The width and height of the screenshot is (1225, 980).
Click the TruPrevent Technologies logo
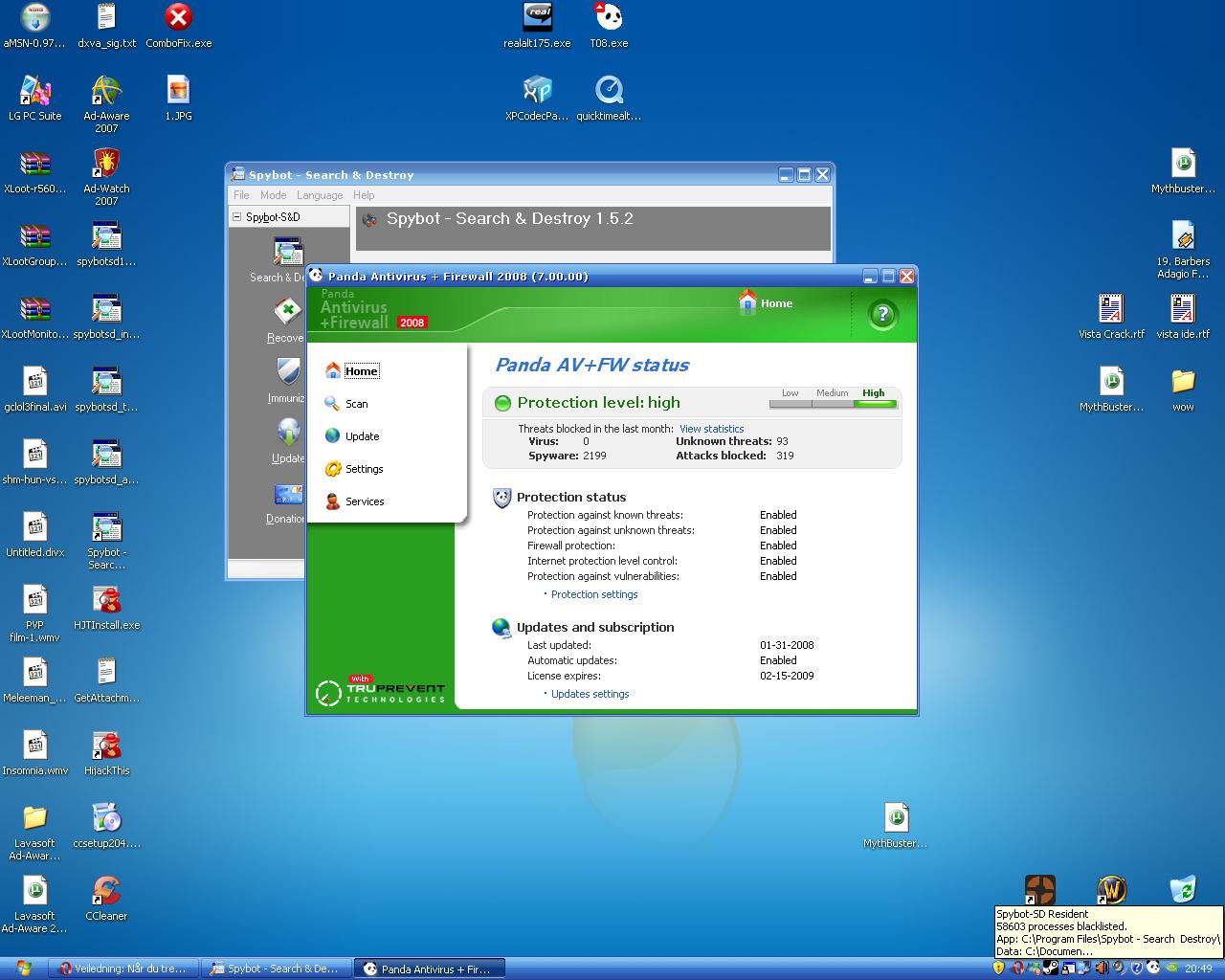381,690
